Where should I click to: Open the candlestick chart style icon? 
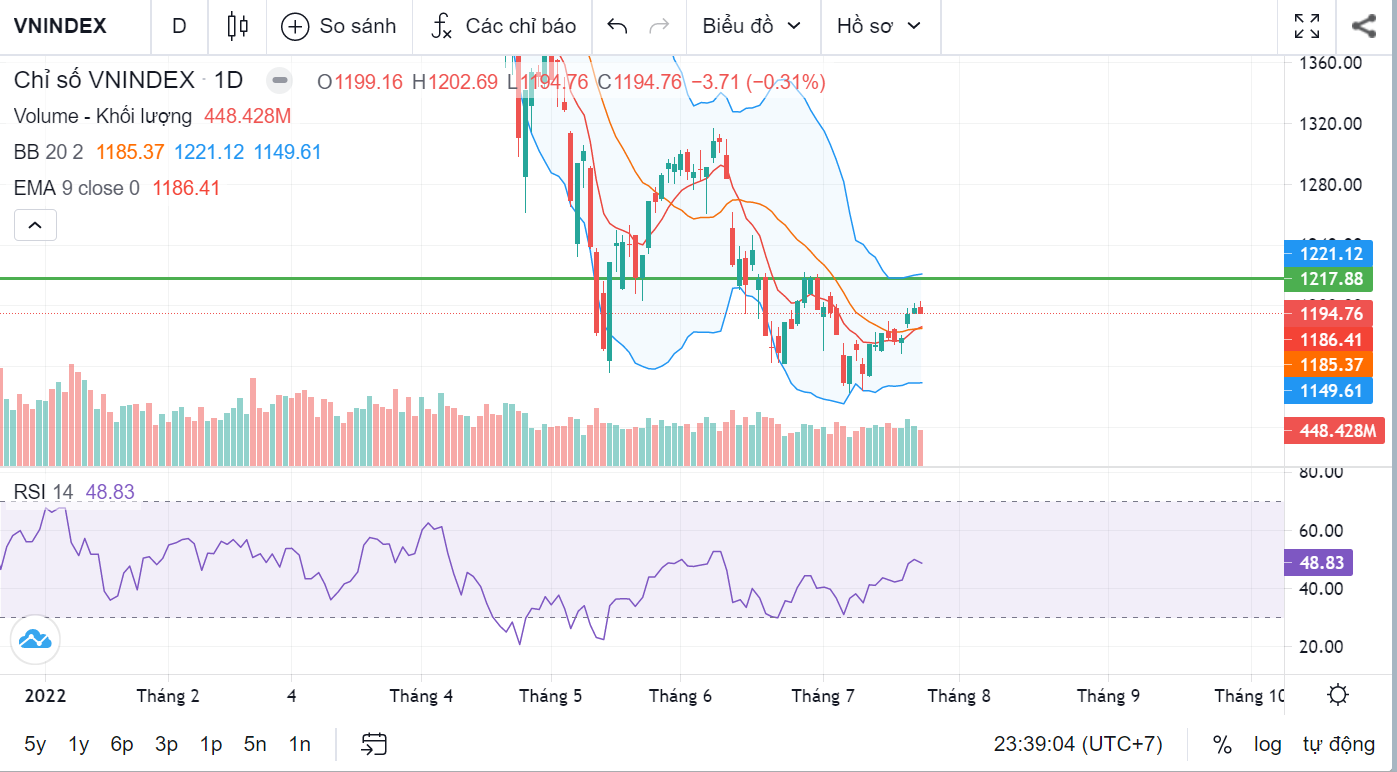click(237, 26)
